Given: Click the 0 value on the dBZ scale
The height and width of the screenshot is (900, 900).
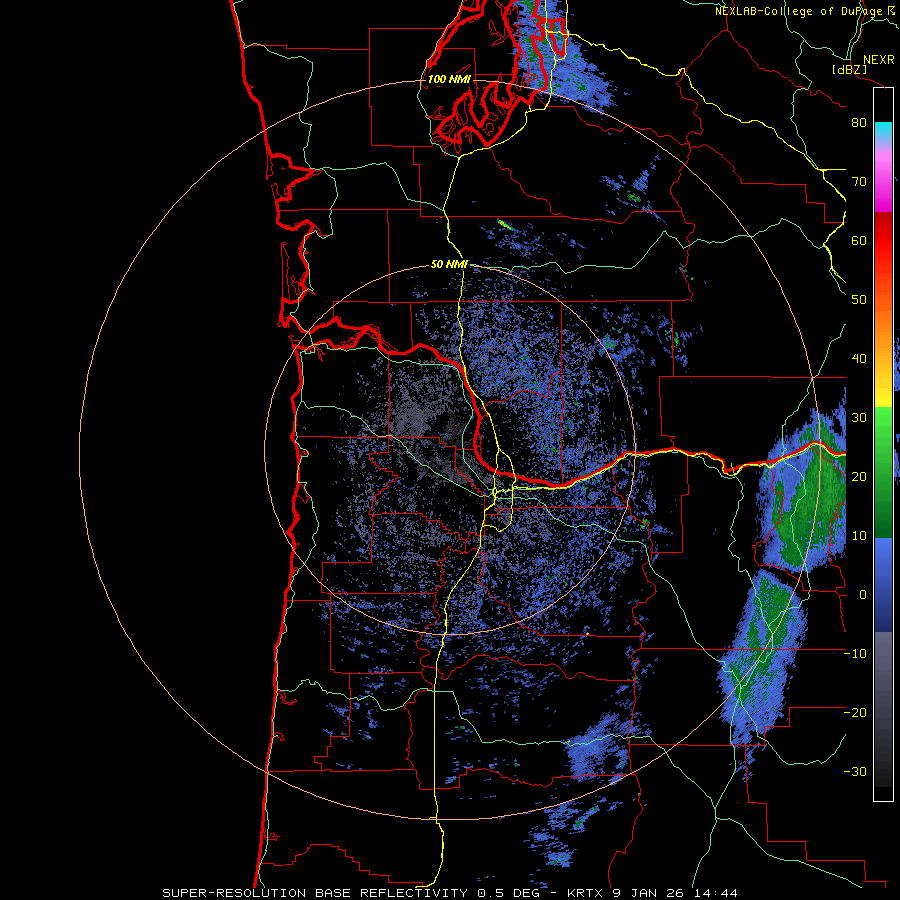Looking at the screenshot, I should pos(862,595).
